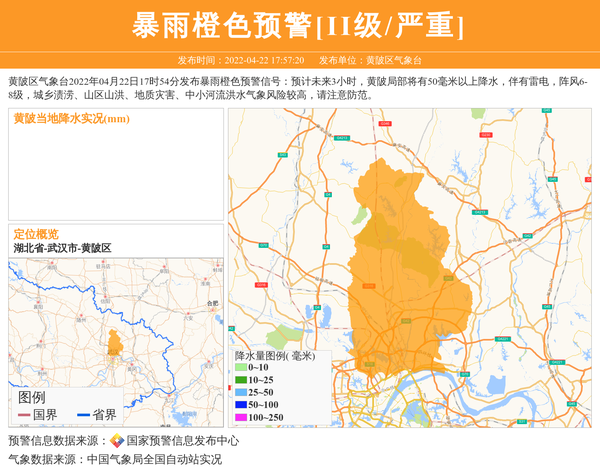Select the 10~25 dark green legend swatch
The height and width of the screenshot is (471, 600).
tap(241, 380)
